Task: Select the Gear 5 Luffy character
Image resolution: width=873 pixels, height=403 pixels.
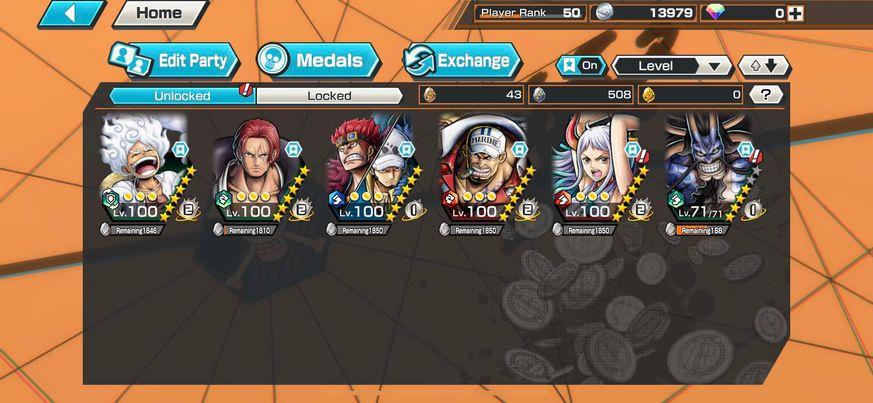Action: (x=148, y=167)
